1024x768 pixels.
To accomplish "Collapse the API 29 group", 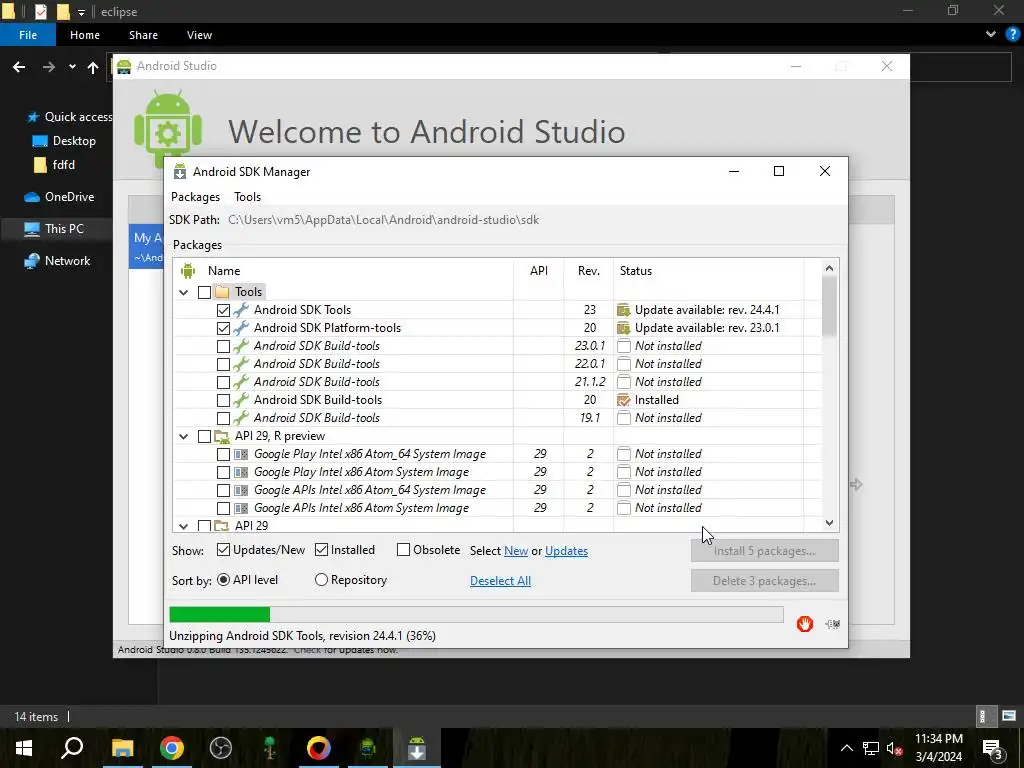I will (184, 526).
